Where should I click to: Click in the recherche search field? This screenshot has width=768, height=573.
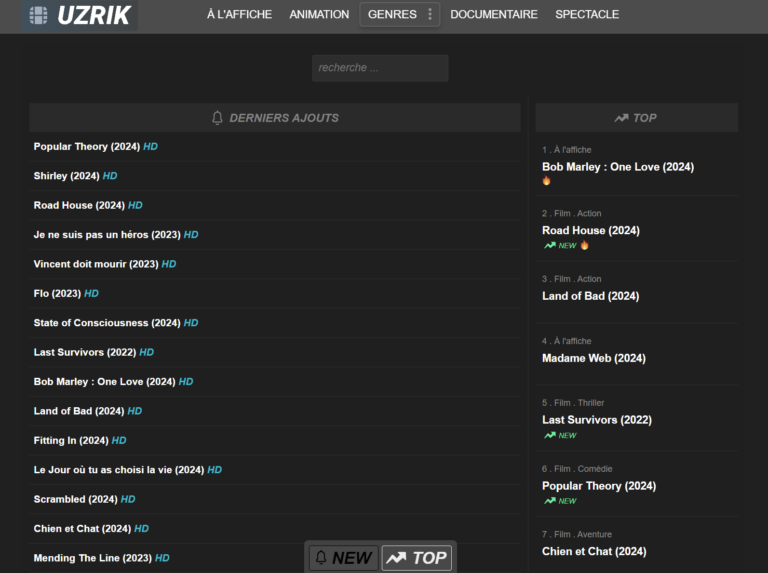(x=380, y=68)
